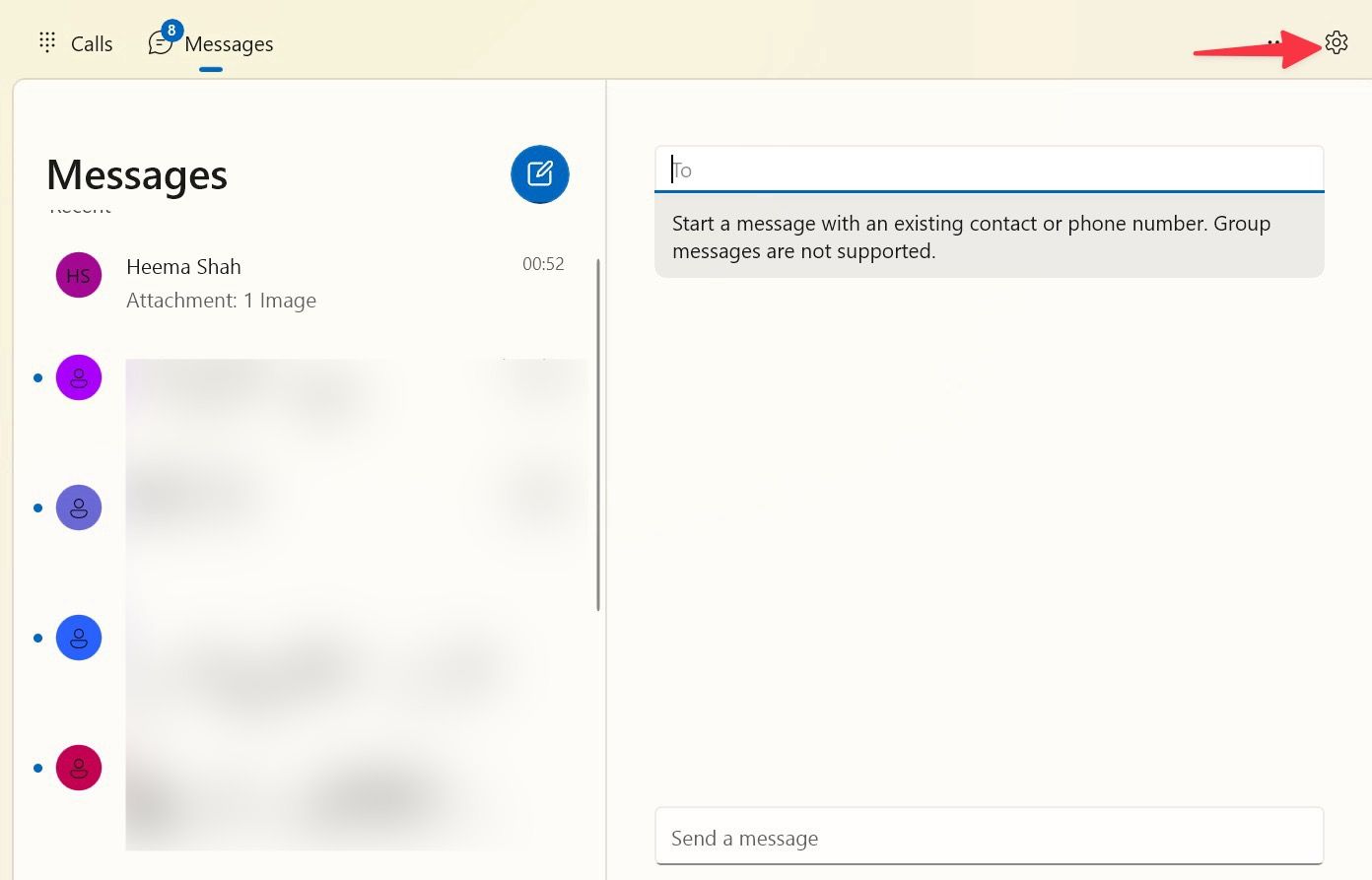
Task: Open settings using the gear icon
Action: pyautogui.click(x=1337, y=42)
